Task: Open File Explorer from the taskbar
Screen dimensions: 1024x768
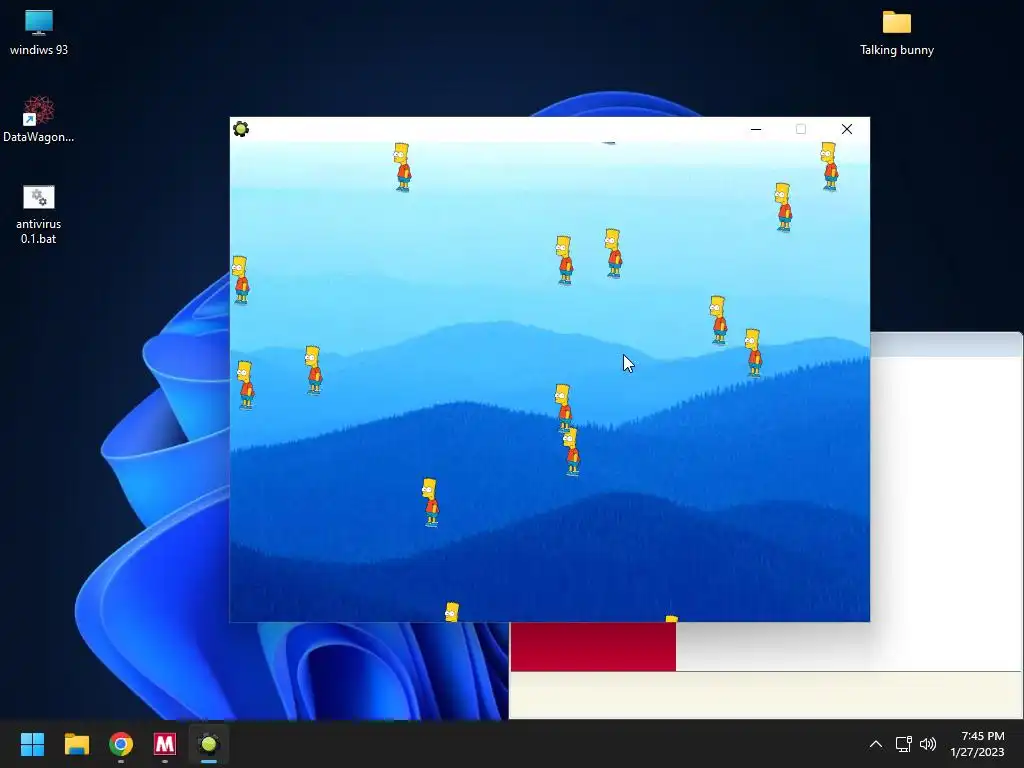Action: [76, 744]
